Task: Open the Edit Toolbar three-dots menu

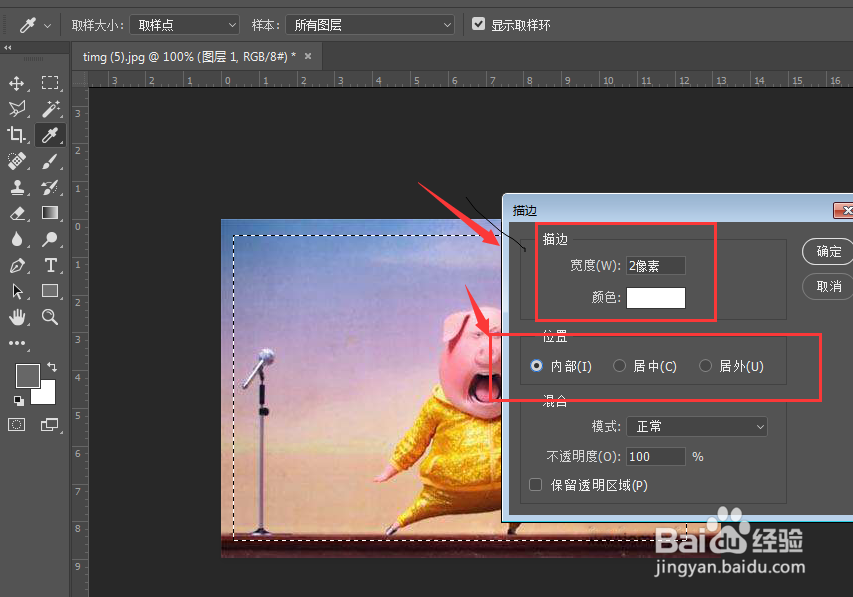Action: click(x=17, y=343)
